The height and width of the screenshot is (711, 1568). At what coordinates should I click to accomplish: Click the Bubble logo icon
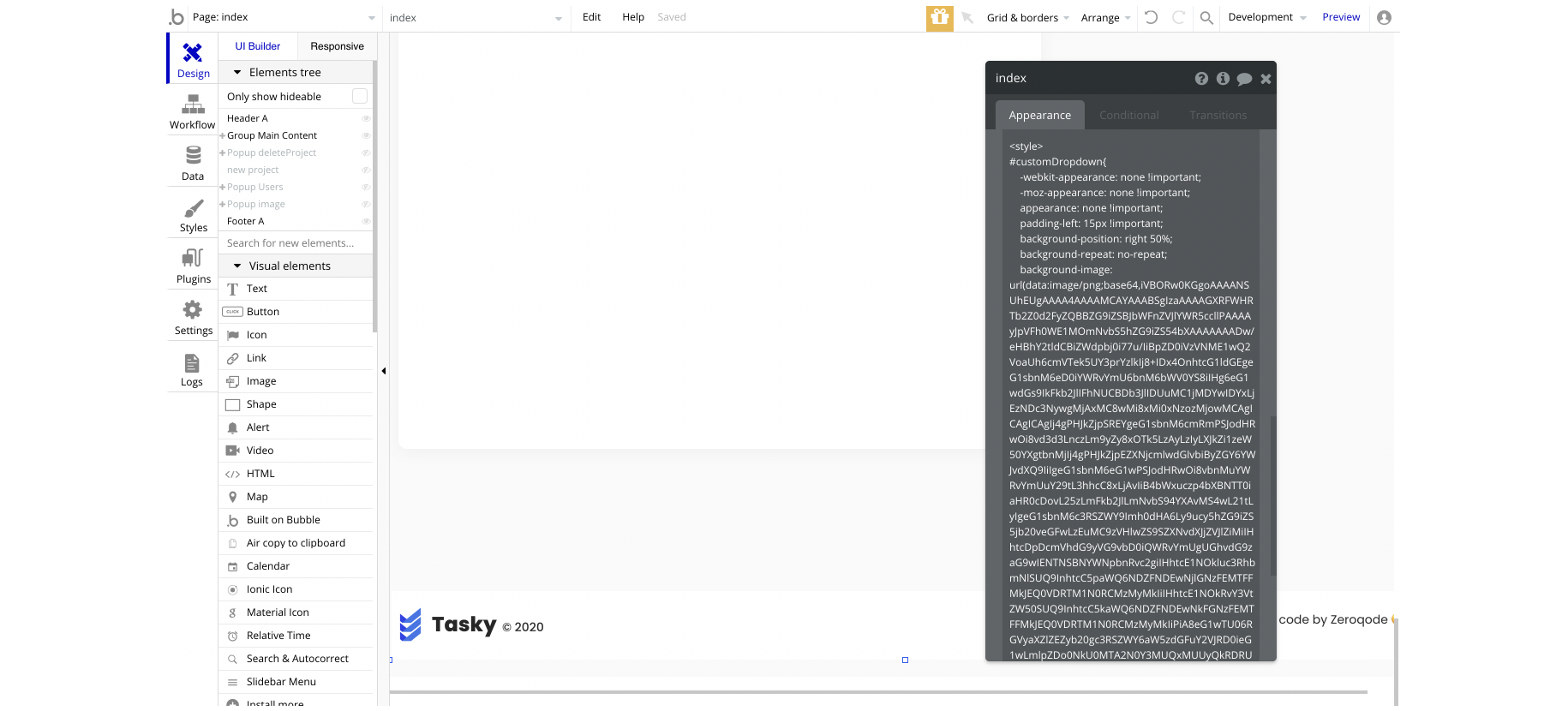(x=177, y=17)
